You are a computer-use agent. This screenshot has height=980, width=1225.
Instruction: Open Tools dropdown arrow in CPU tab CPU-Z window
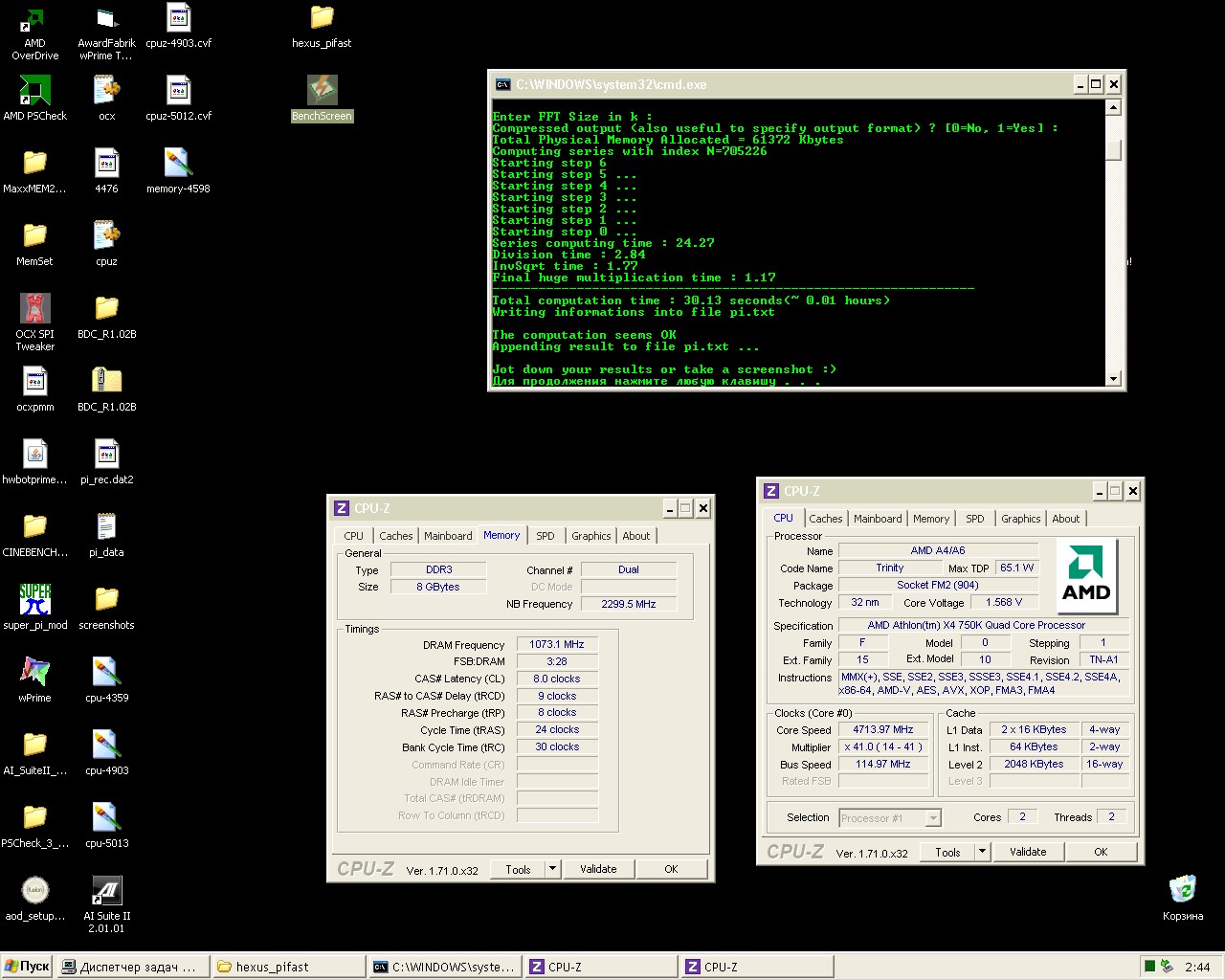[x=982, y=852]
